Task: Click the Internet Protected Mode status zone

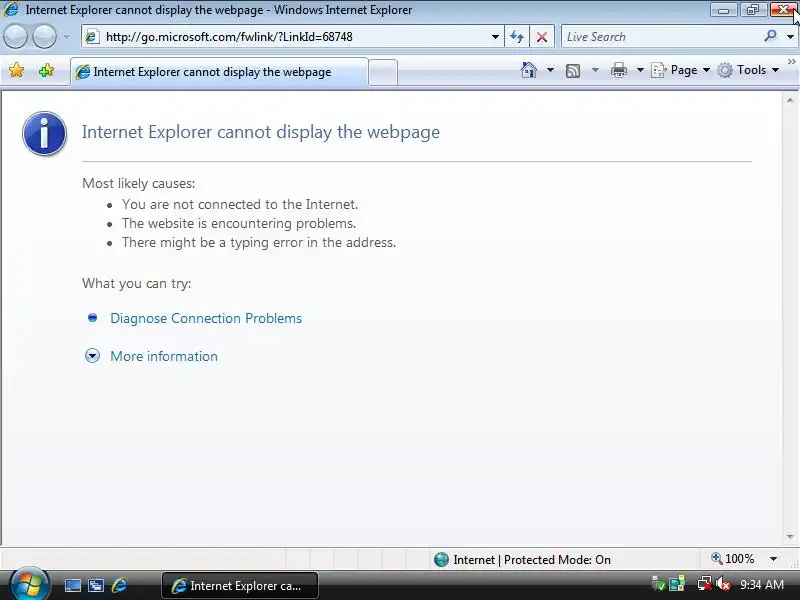Action: [522, 560]
